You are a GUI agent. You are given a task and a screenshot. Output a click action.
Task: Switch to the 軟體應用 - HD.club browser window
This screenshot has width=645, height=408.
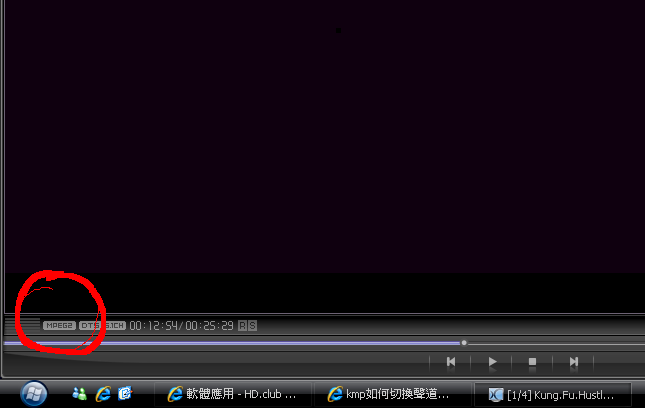coord(233,394)
